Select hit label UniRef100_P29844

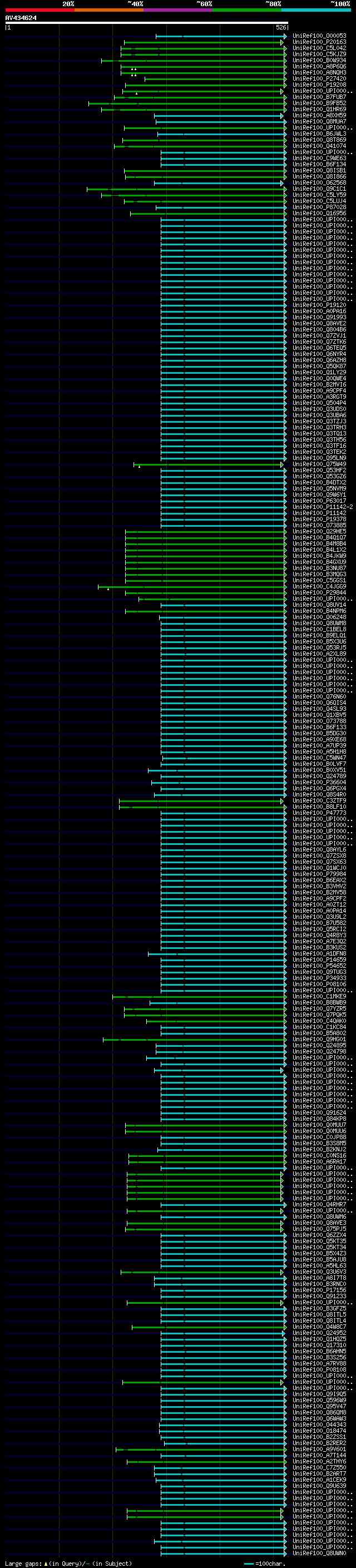tap(319, 593)
